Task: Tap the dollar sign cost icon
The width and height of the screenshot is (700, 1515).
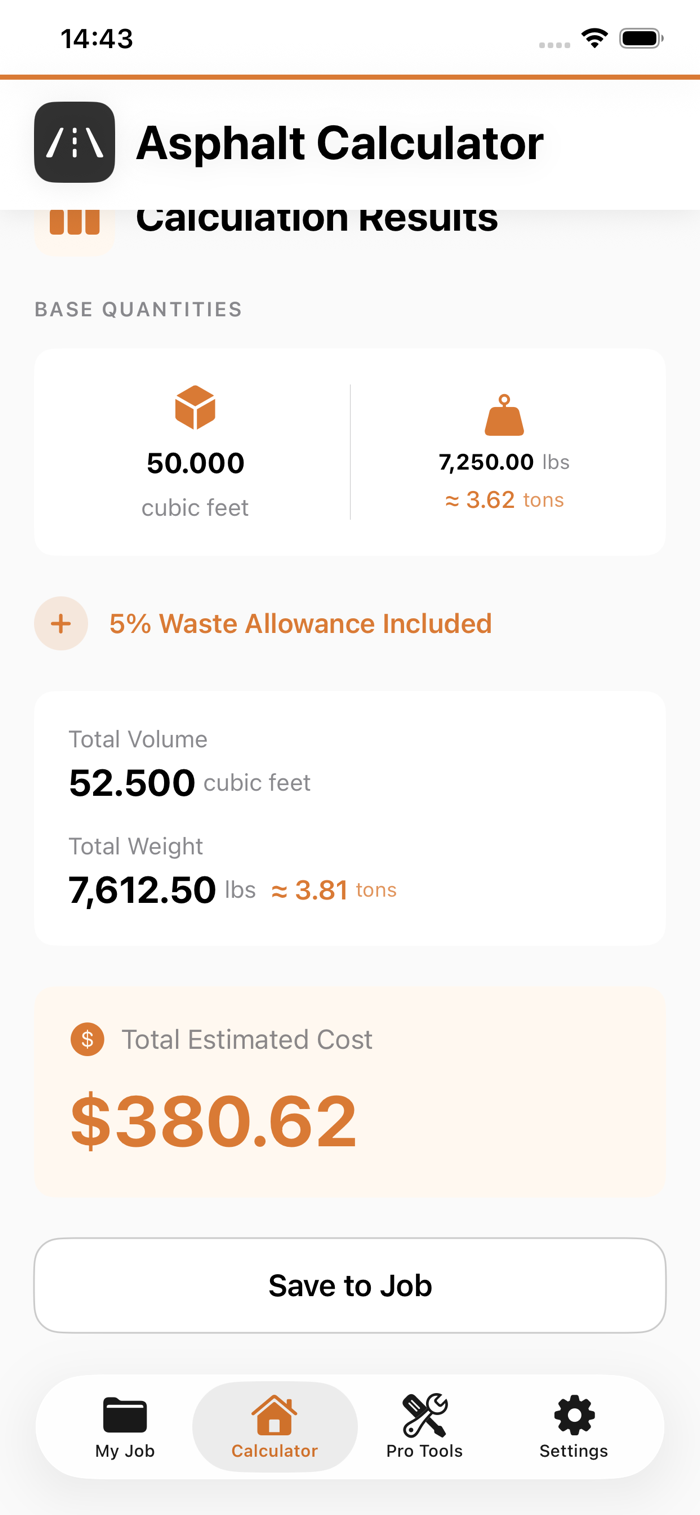Action: 87,1039
